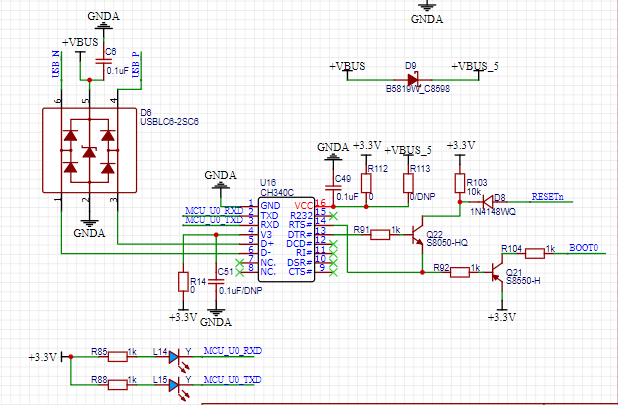Select the BOOT0 net label
This screenshot has height=405, width=618.
point(586,247)
